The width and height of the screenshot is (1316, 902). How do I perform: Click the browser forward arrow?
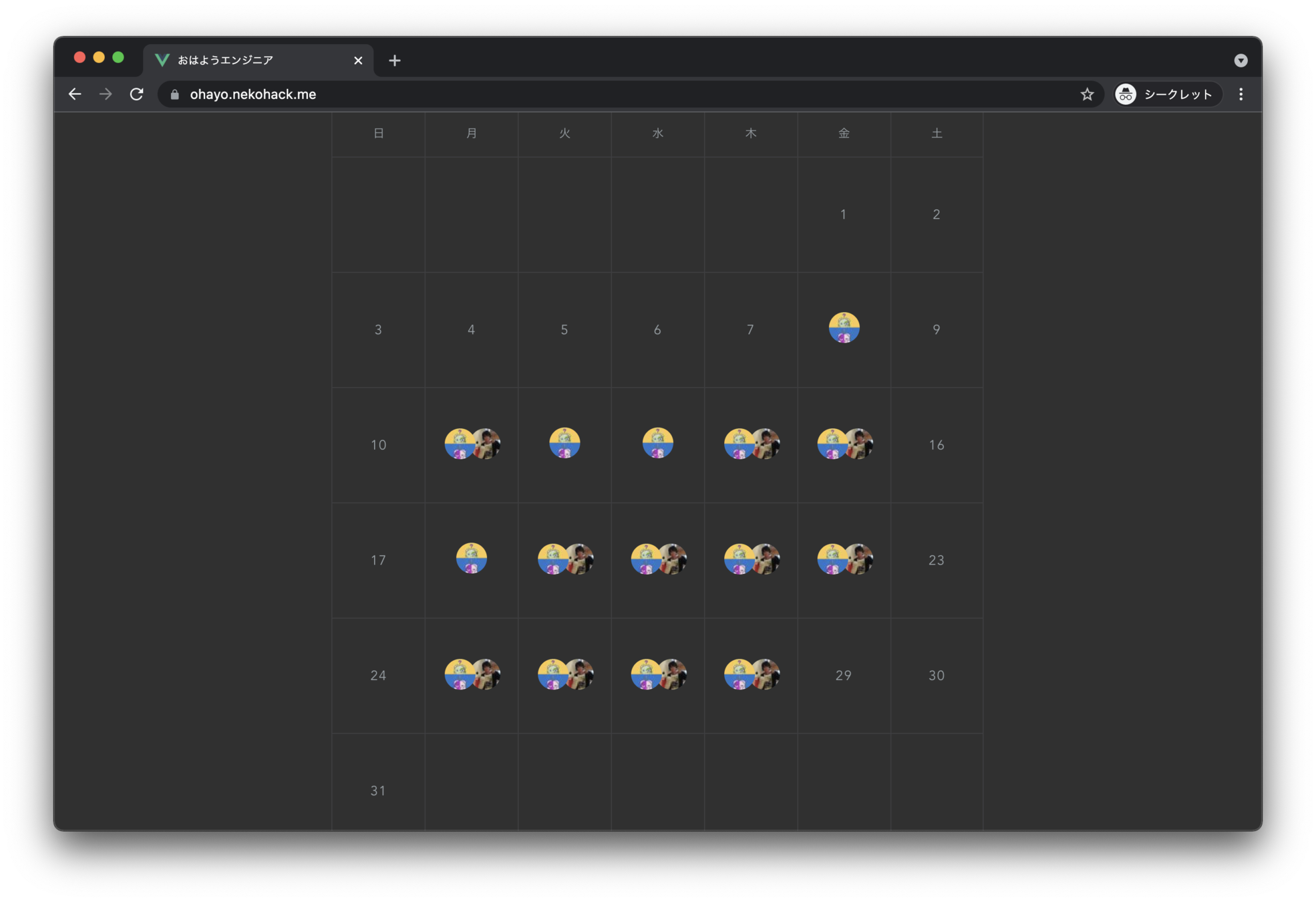coord(106,94)
